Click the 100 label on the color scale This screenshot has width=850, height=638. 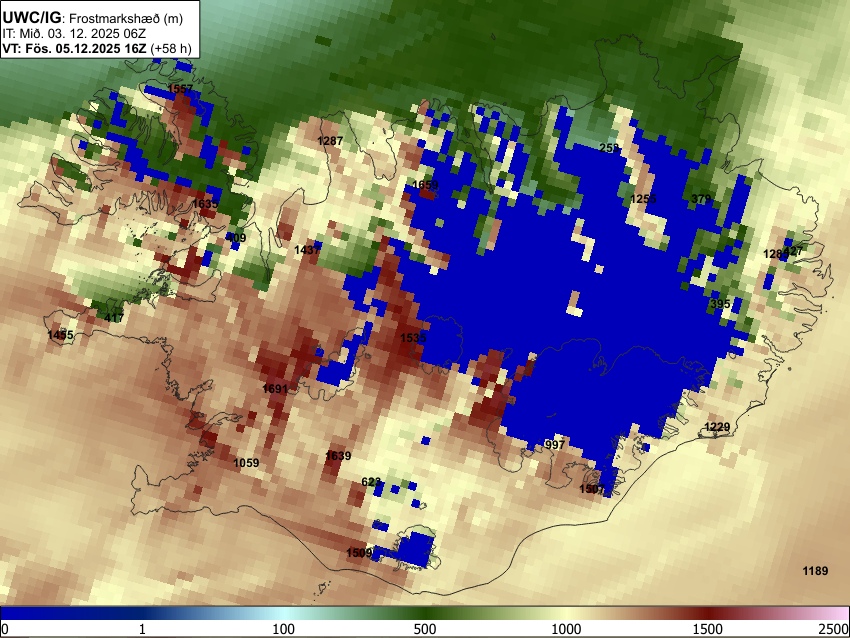tap(284, 629)
